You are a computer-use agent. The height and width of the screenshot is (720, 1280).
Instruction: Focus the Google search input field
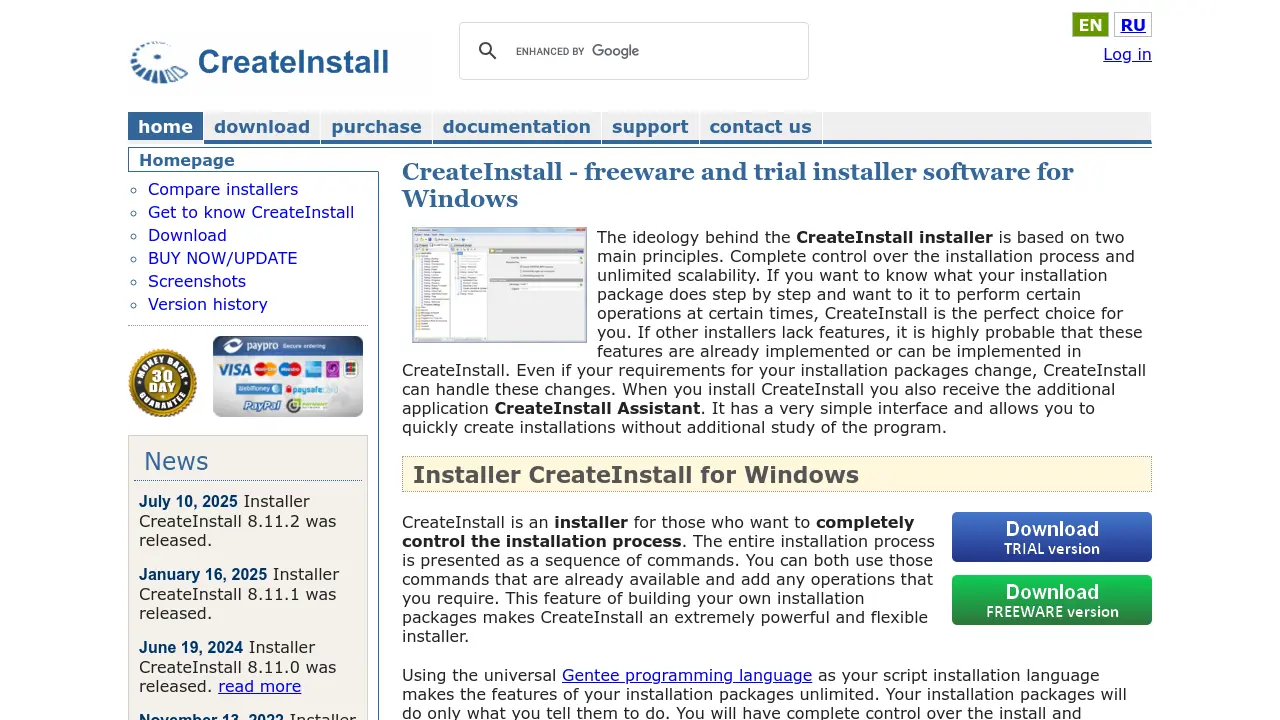tap(655, 51)
